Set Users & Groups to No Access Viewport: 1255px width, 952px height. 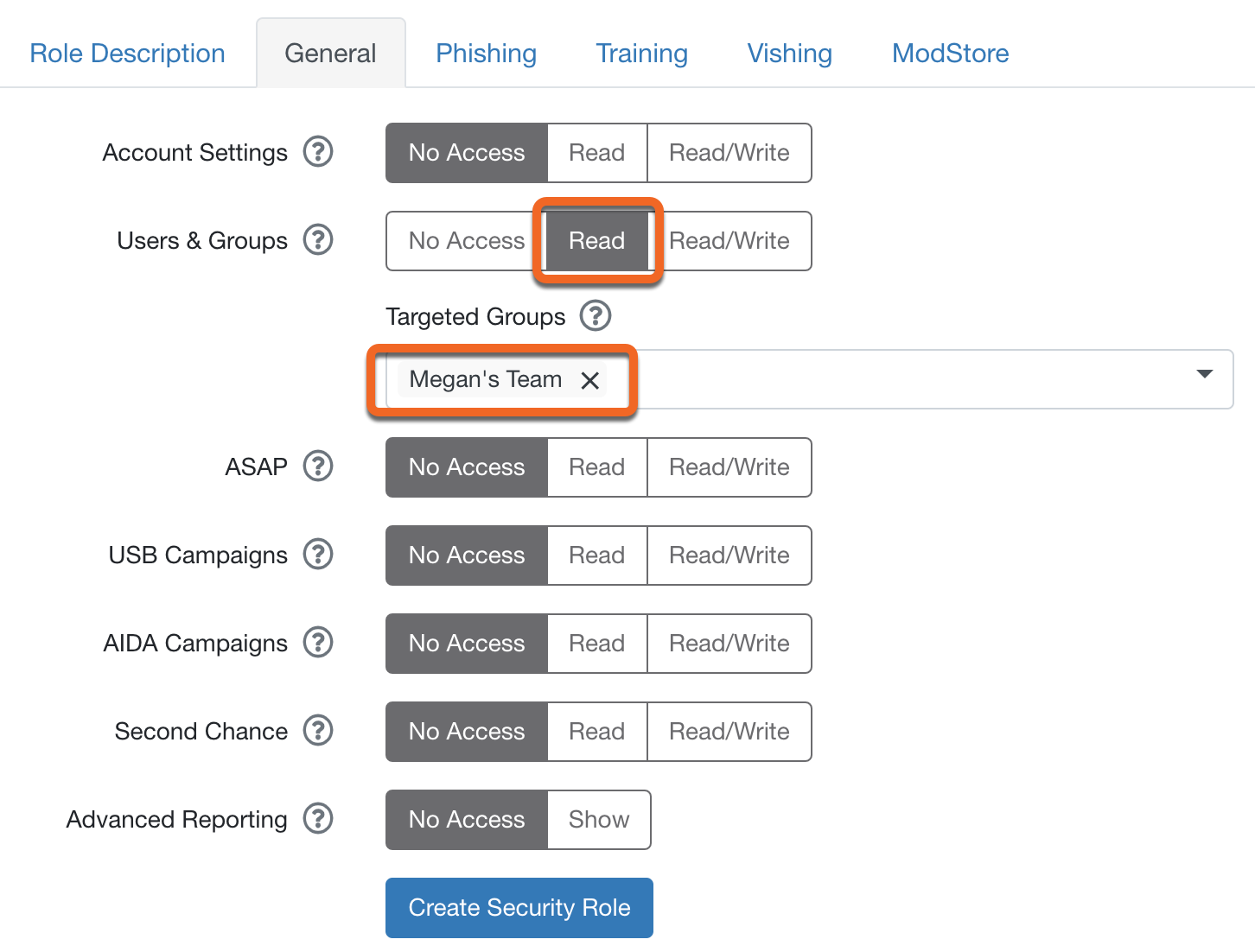(467, 241)
